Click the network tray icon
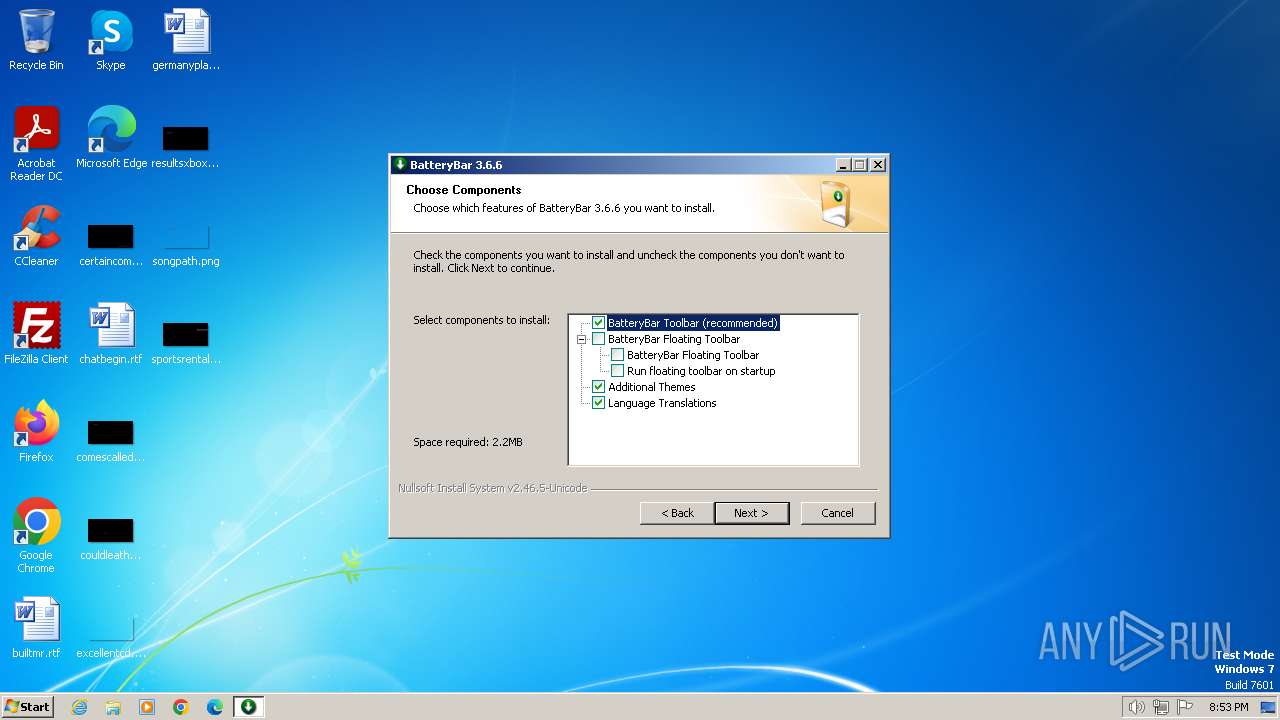1280x720 pixels. [1161, 707]
